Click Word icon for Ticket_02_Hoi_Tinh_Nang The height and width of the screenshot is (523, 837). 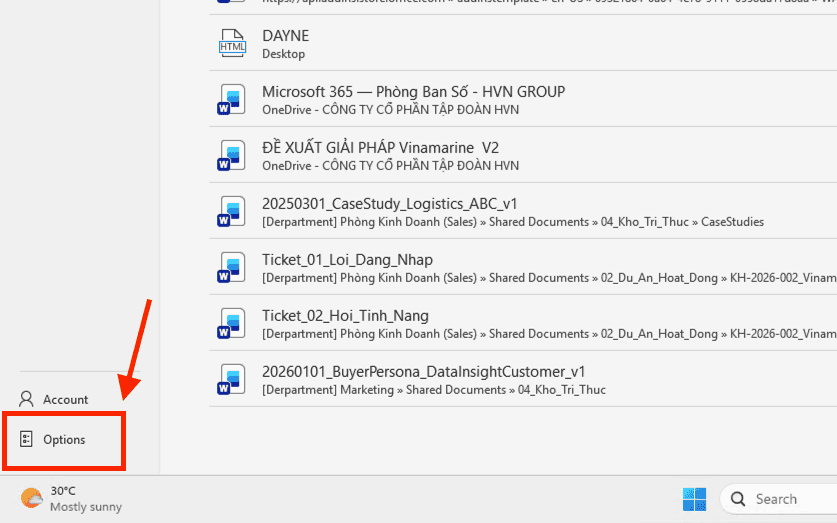(x=232, y=323)
